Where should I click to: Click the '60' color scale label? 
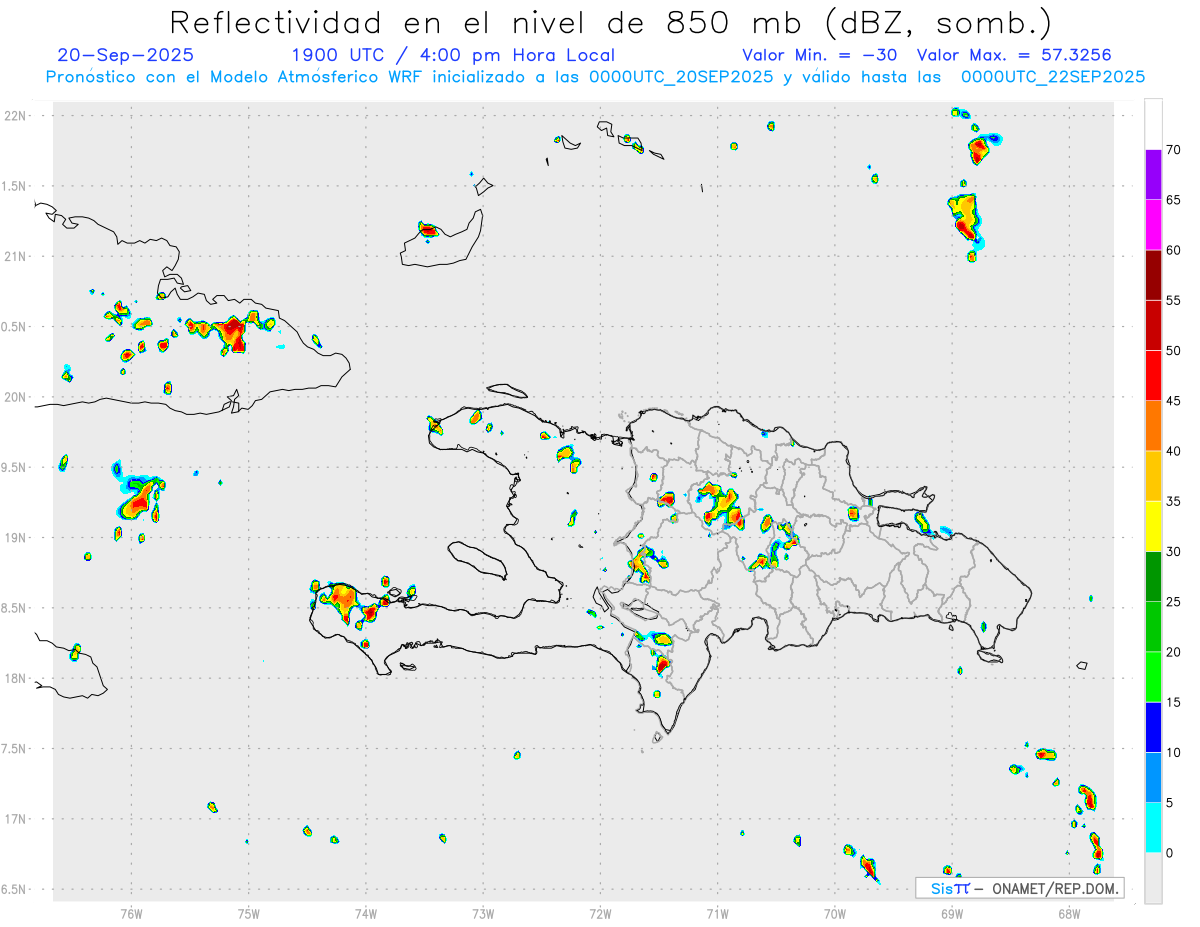click(1174, 250)
